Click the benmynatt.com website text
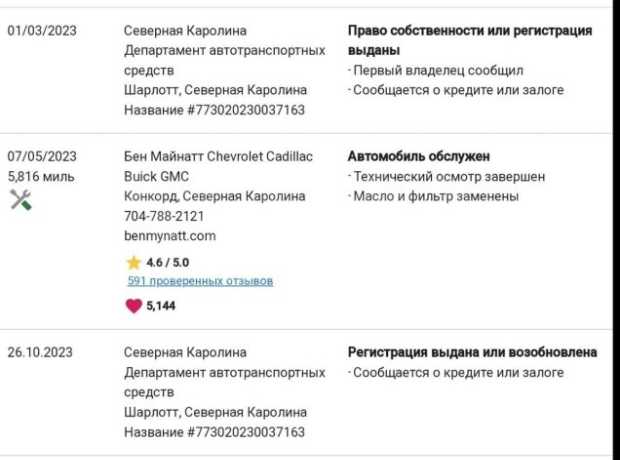 [170, 236]
